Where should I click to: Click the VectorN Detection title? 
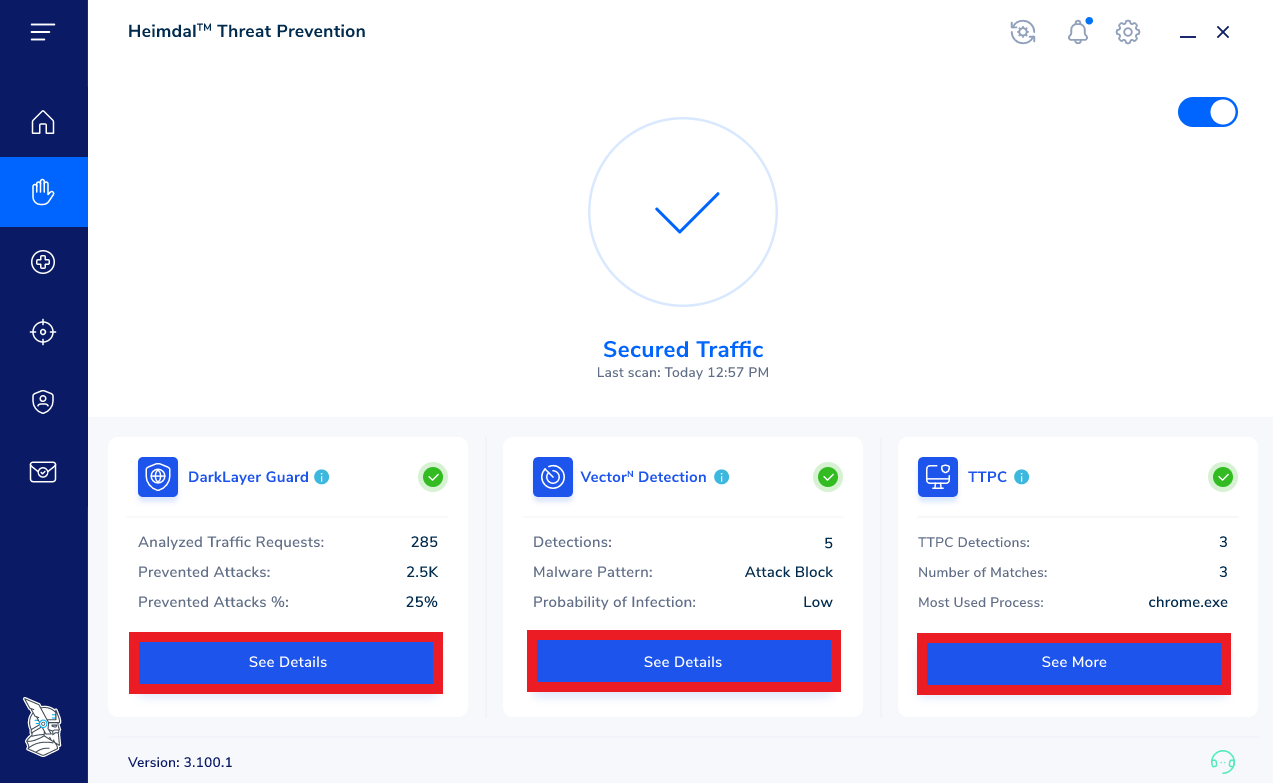[644, 477]
